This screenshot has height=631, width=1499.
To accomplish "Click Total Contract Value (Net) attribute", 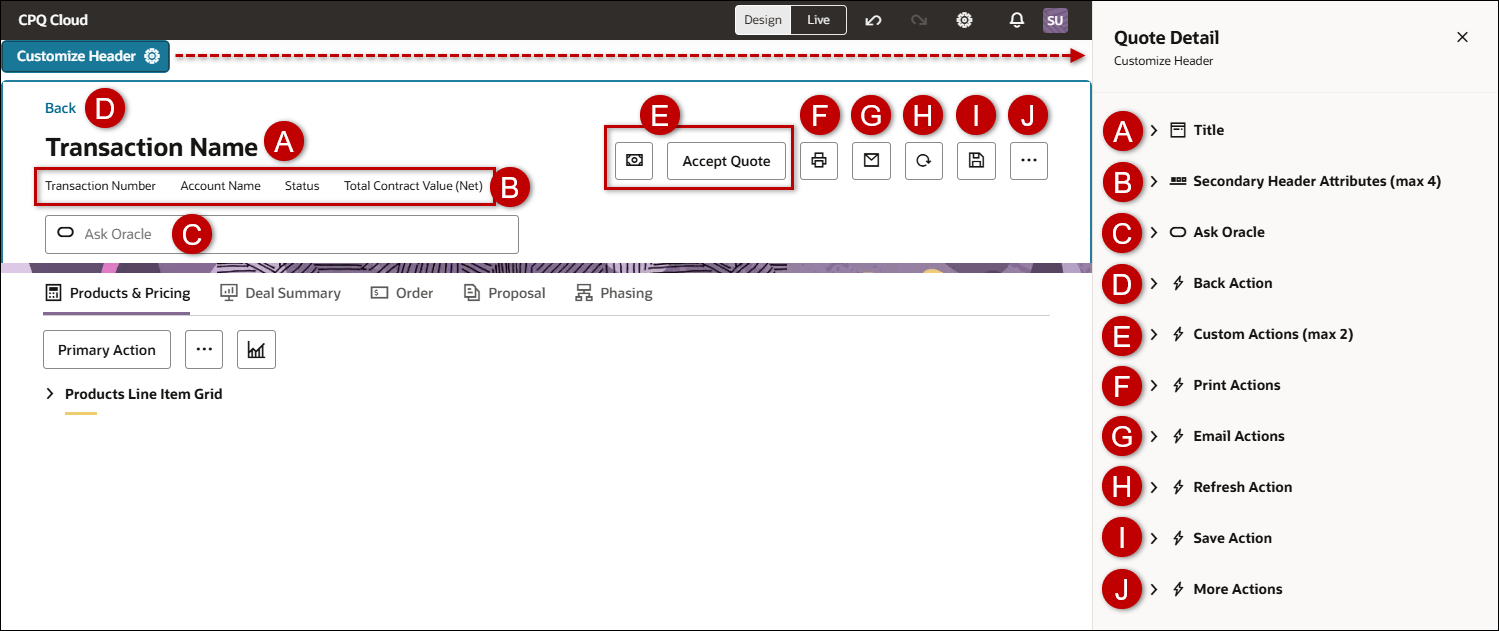I will tap(413, 186).
